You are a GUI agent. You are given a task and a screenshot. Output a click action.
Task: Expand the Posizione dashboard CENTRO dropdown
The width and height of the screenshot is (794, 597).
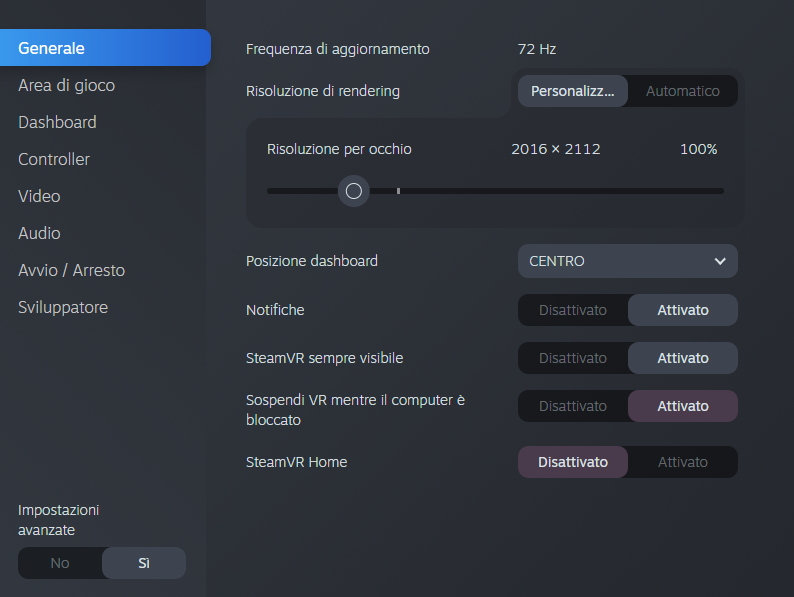[627, 261]
